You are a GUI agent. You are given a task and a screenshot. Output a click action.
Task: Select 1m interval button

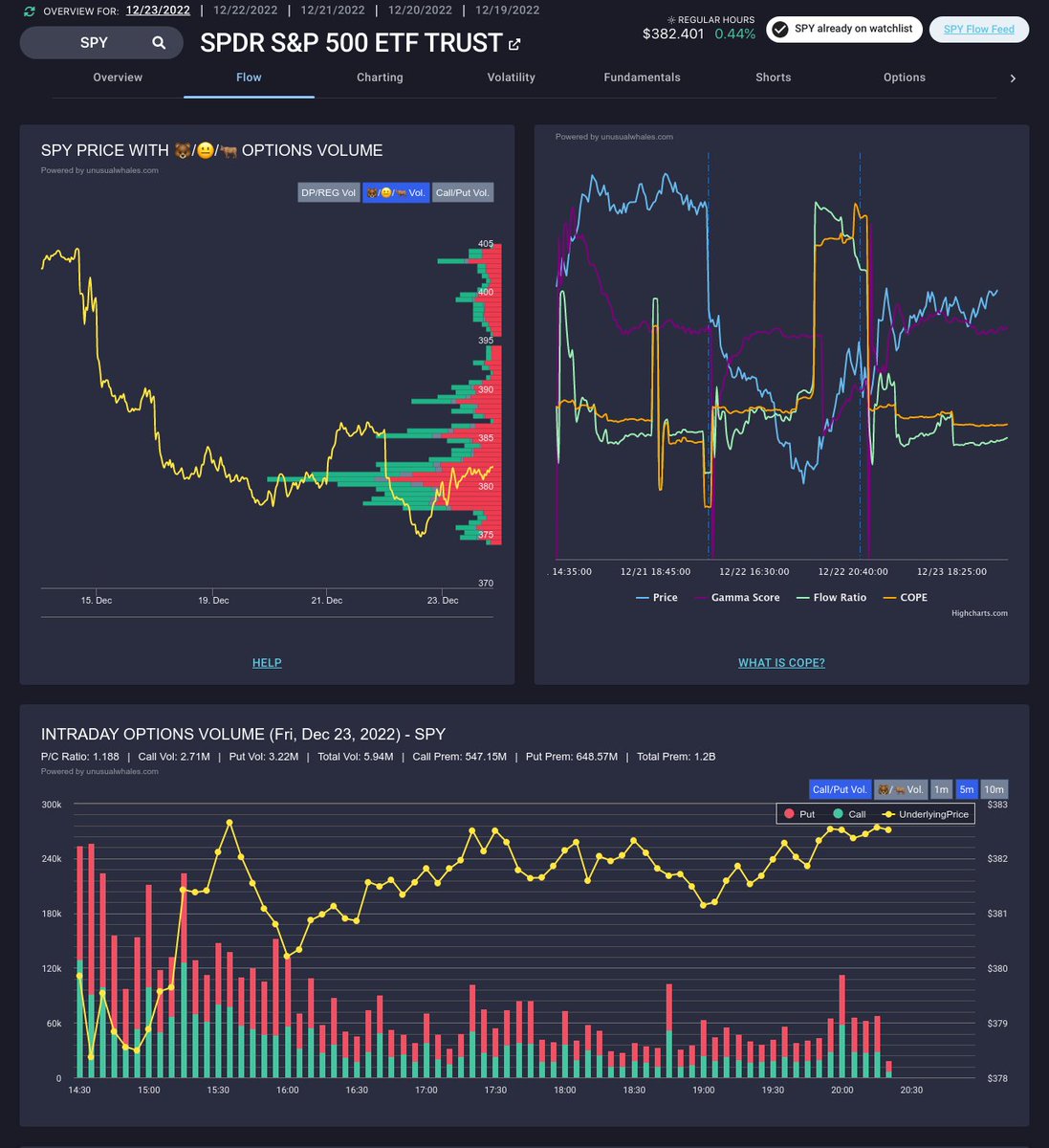[x=942, y=789]
